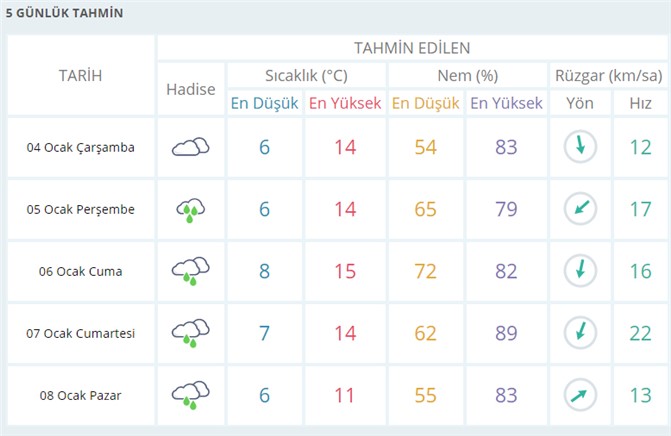The image size is (671, 436).
Task: Click the Hadise column header
Action: pyautogui.click(x=190, y=89)
